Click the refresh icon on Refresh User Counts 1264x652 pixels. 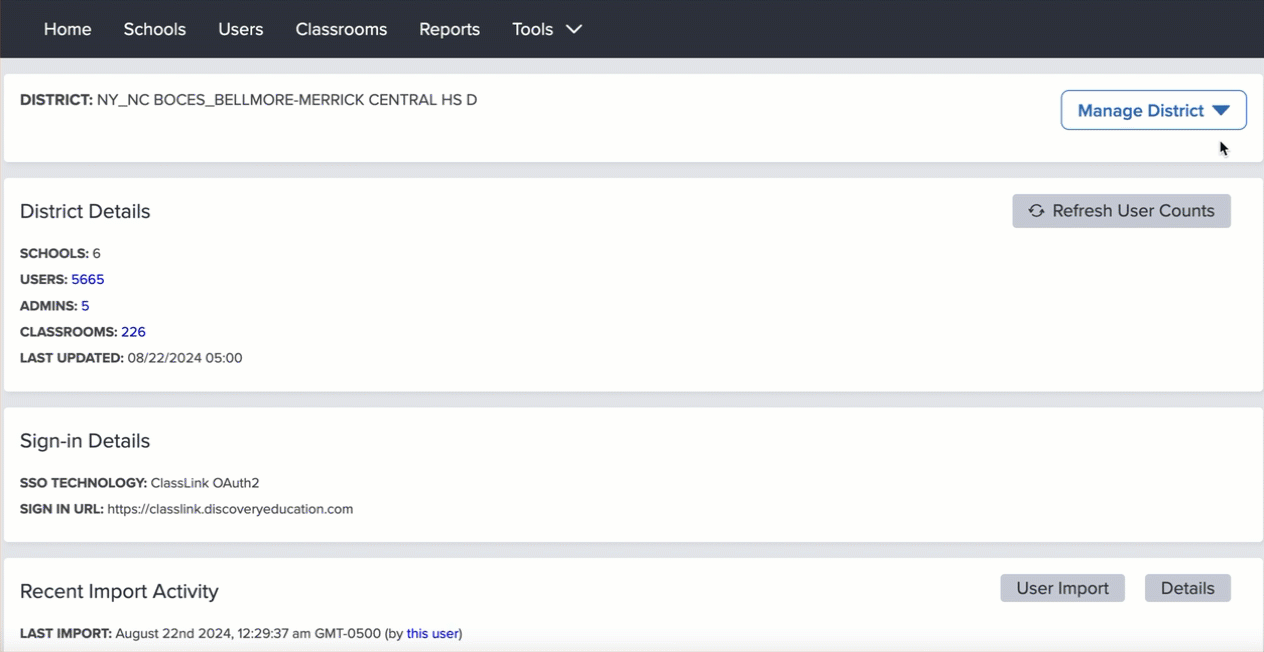click(1035, 211)
